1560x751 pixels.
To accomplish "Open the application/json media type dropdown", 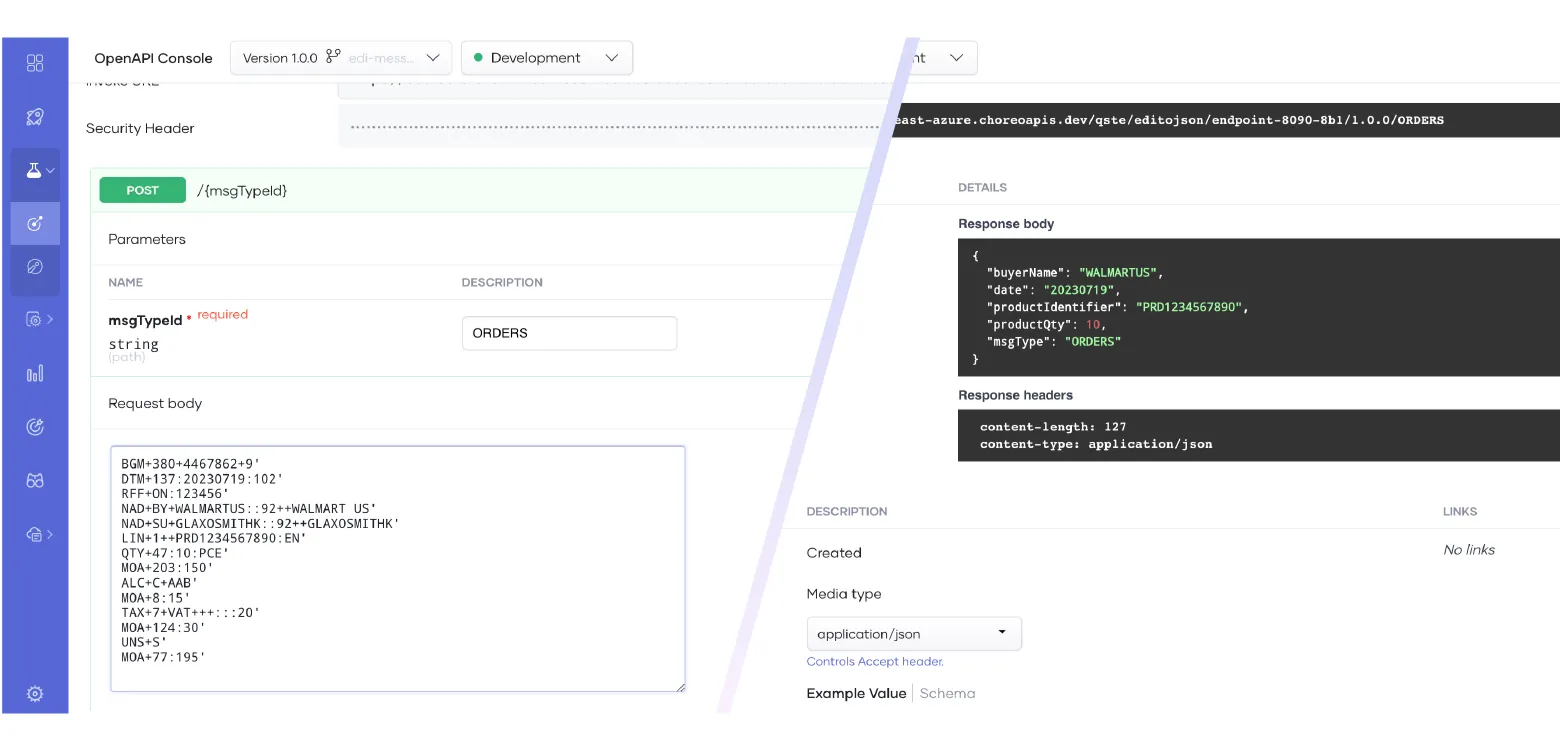I will pyautogui.click(x=913, y=634).
